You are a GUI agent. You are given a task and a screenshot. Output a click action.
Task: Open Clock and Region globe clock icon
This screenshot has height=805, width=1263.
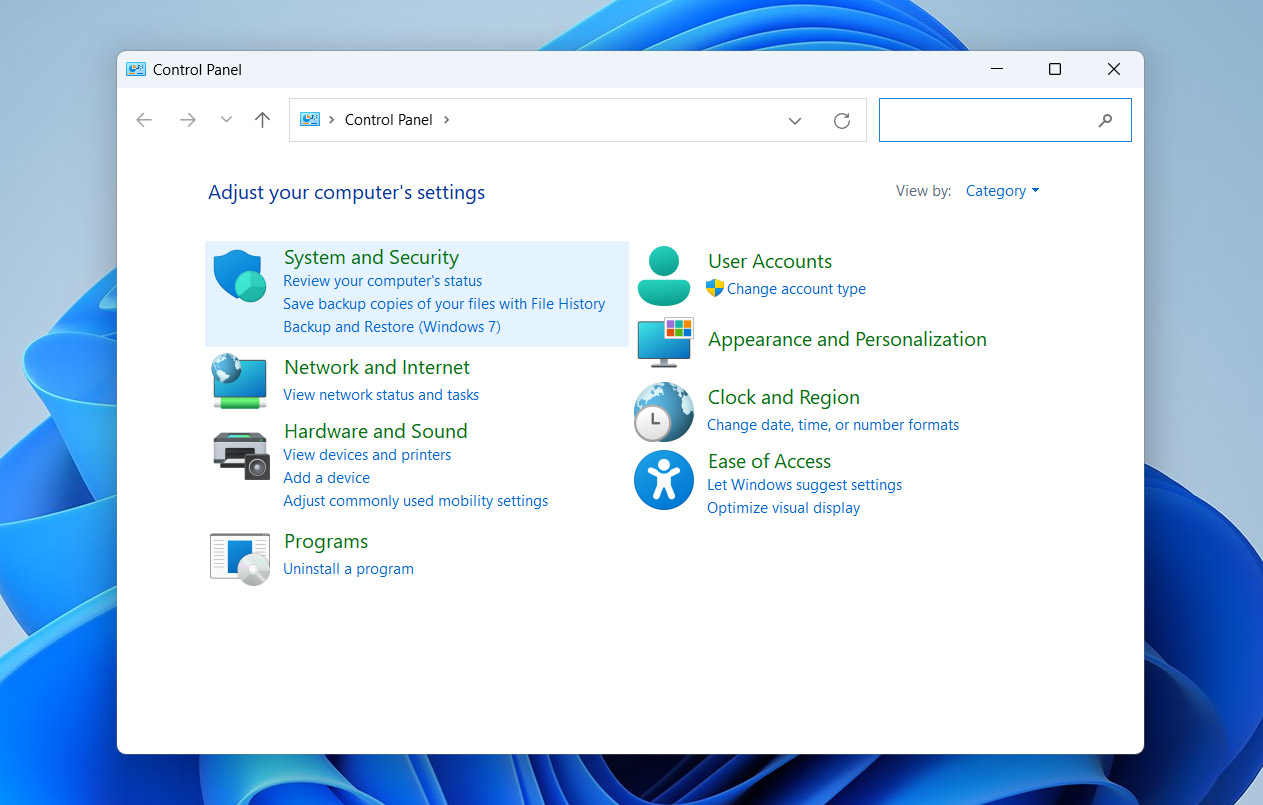[x=664, y=412]
